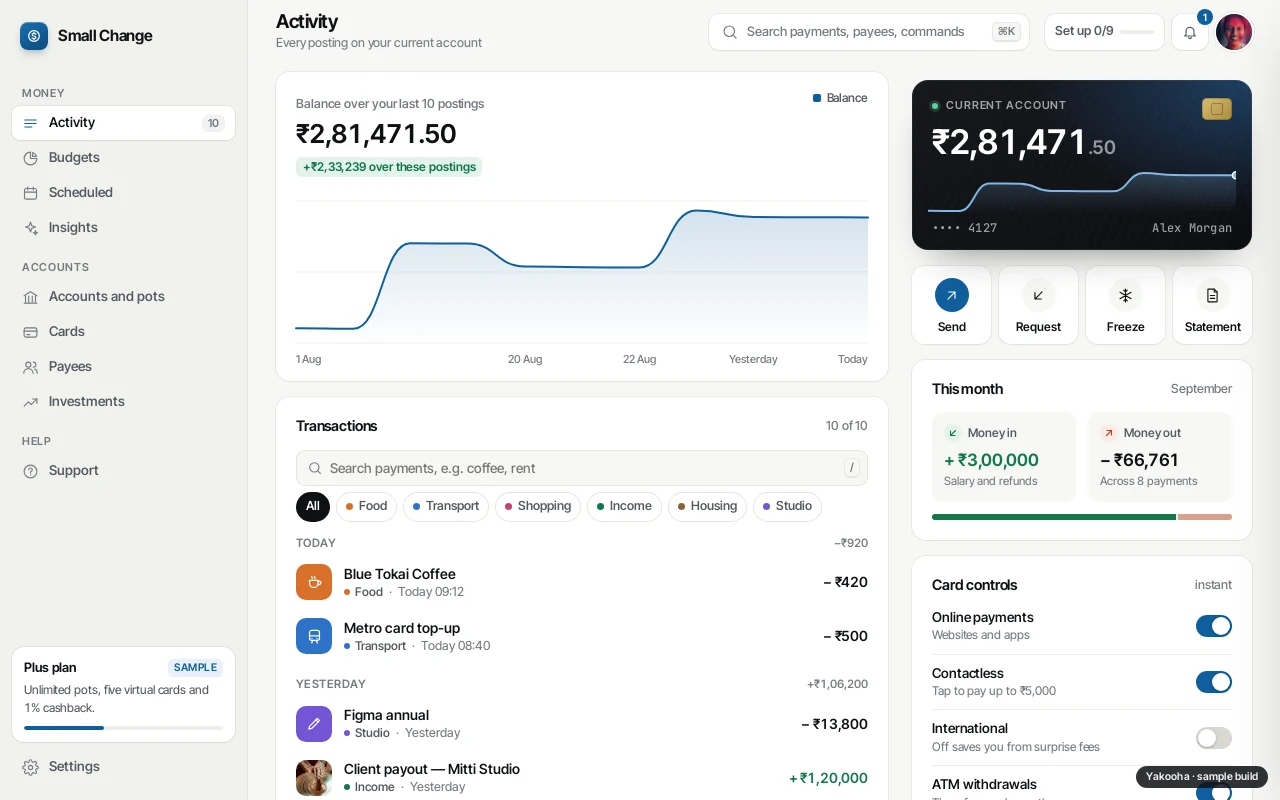
Task: Toggle the Contactless switch
Action: tap(1214, 682)
